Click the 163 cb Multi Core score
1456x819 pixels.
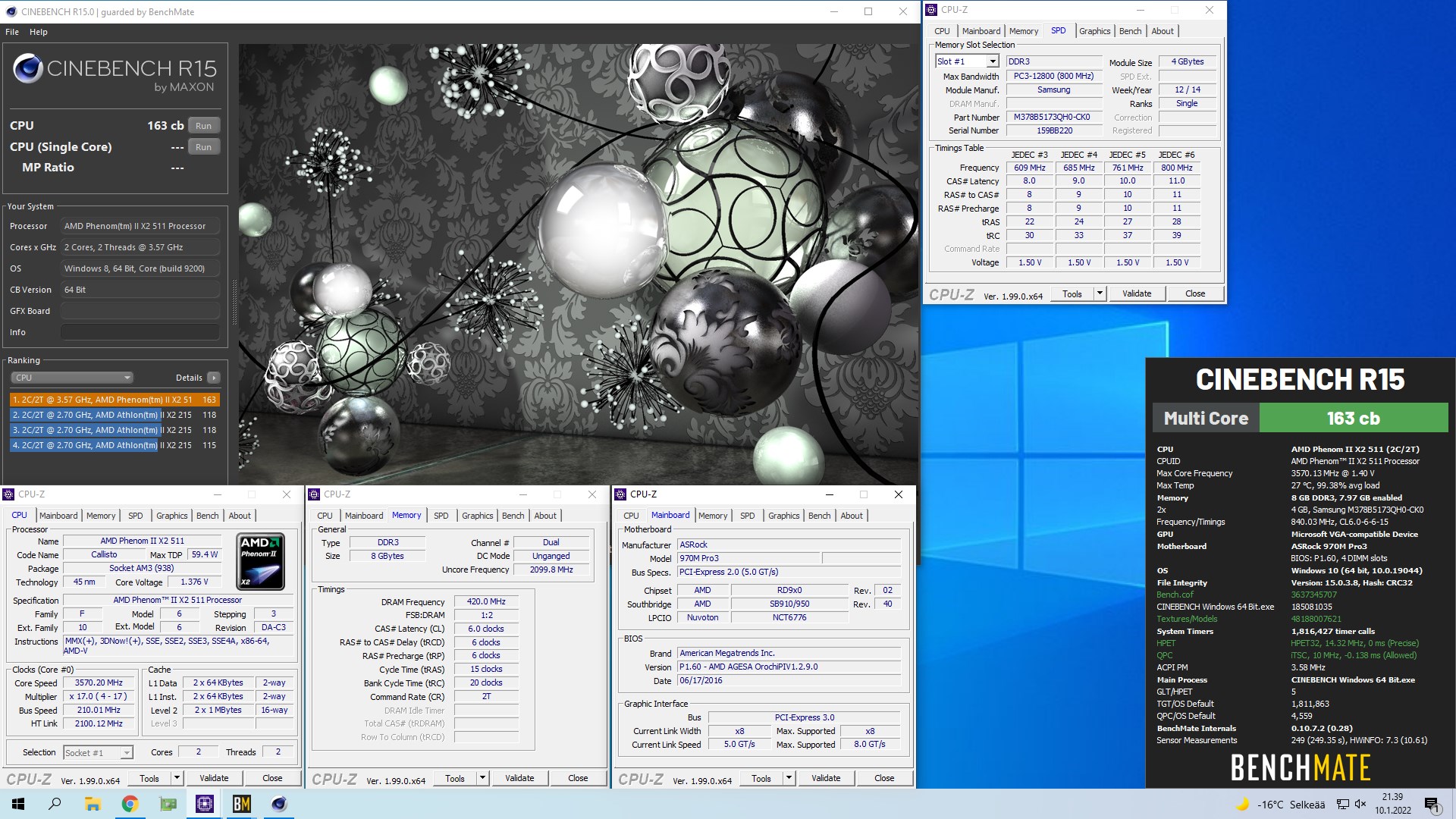1353,418
